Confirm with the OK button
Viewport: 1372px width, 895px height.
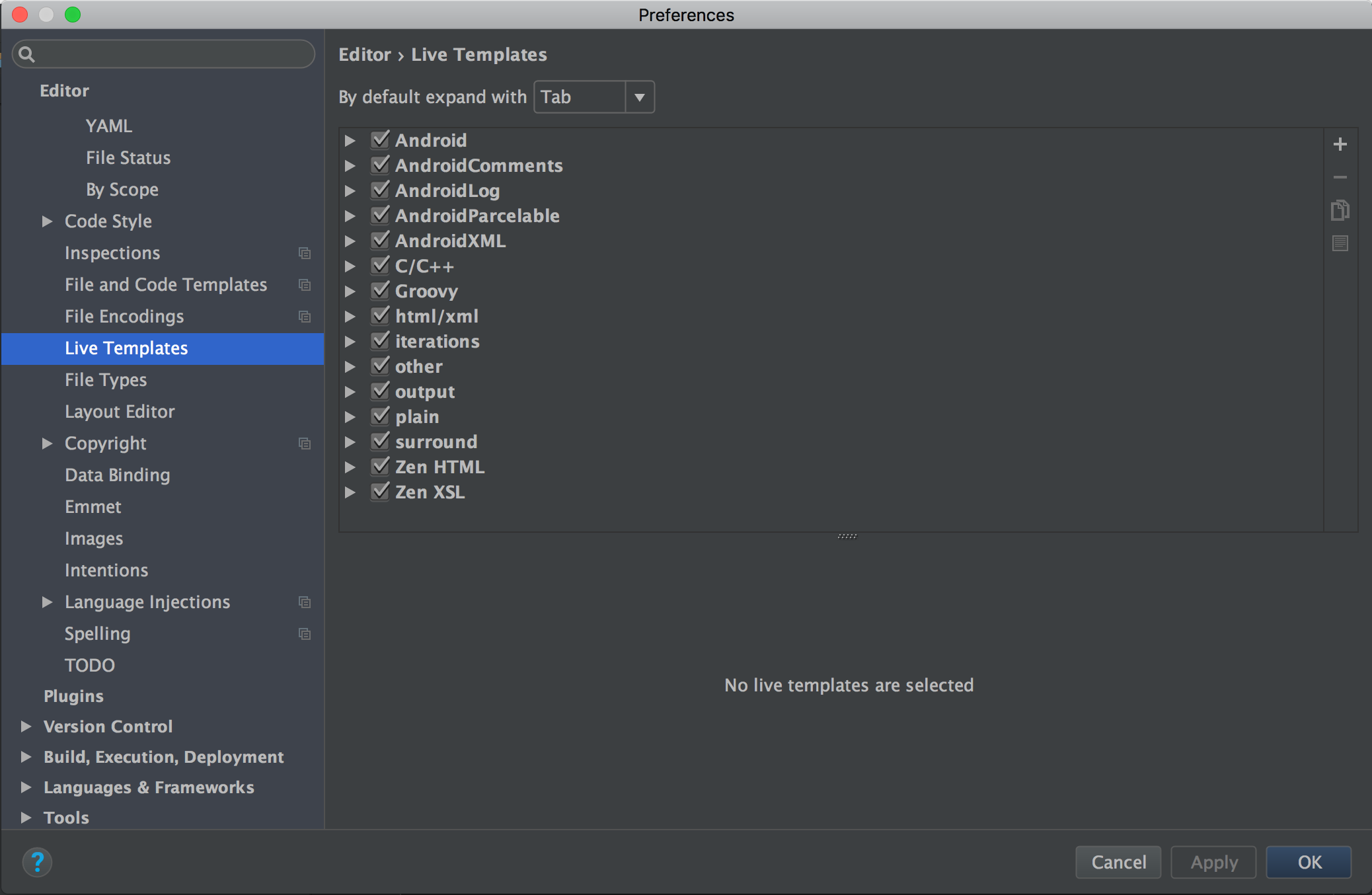(1309, 862)
